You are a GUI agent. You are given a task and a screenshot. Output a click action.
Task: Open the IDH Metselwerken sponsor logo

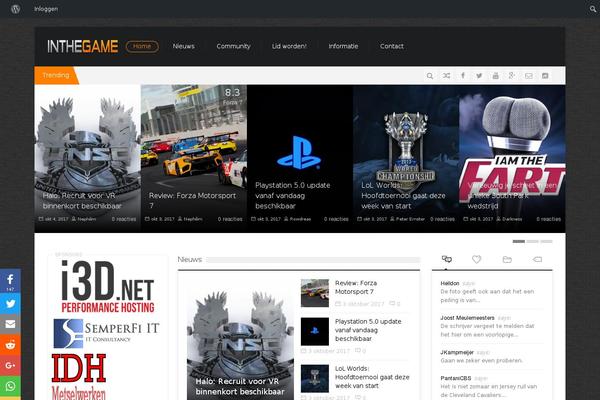tap(79, 376)
